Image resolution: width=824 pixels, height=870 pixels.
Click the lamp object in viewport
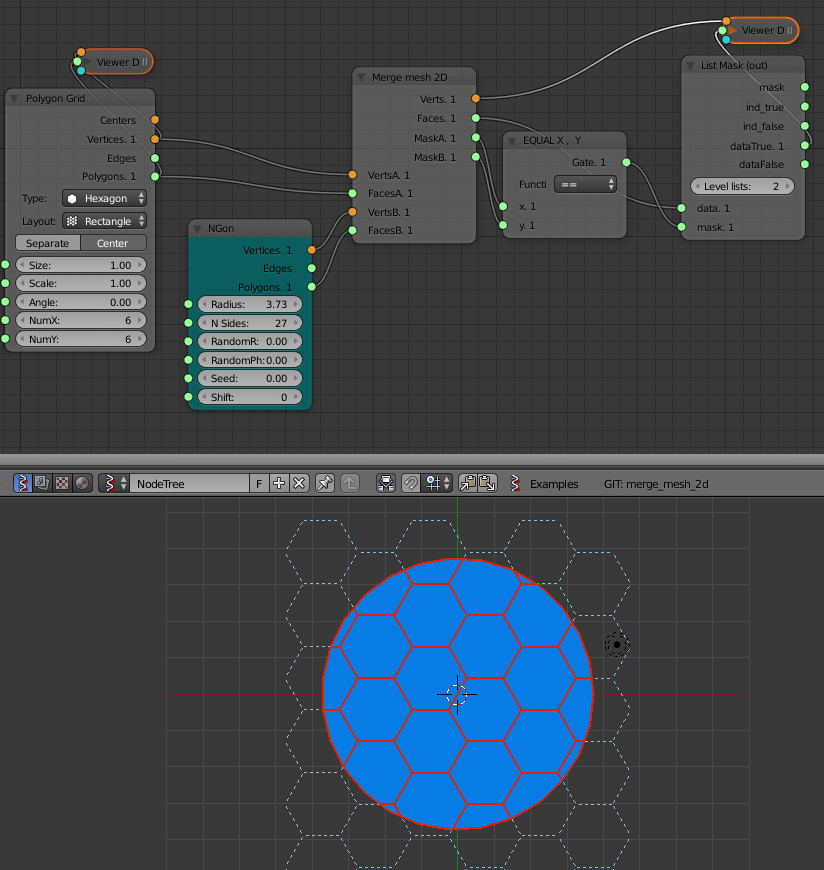pyautogui.click(x=616, y=645)
